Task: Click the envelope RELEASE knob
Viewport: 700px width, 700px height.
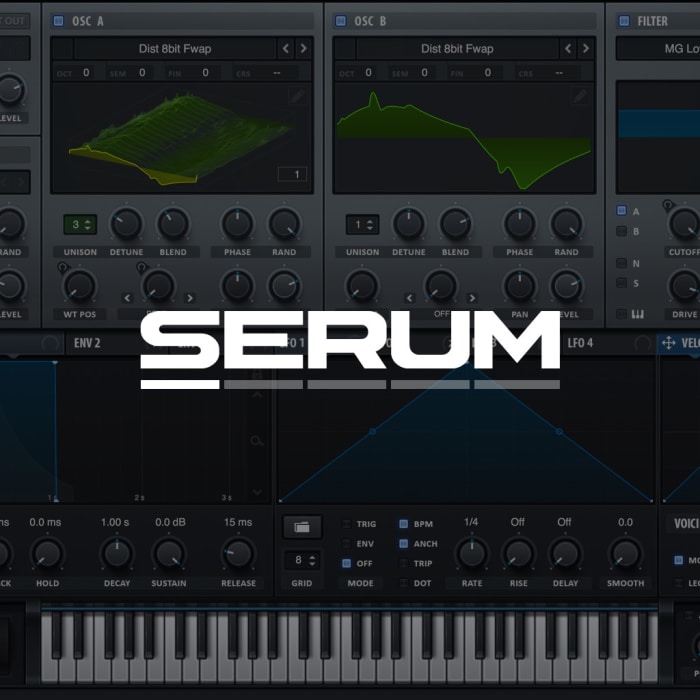Action: click(x=237, y=553)
